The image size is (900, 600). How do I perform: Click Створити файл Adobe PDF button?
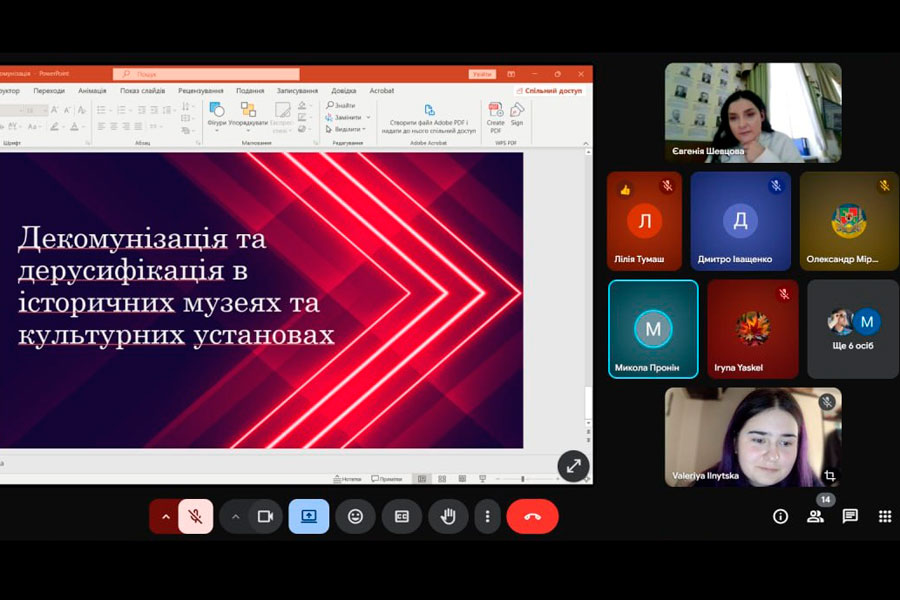(x=429, y=119)
